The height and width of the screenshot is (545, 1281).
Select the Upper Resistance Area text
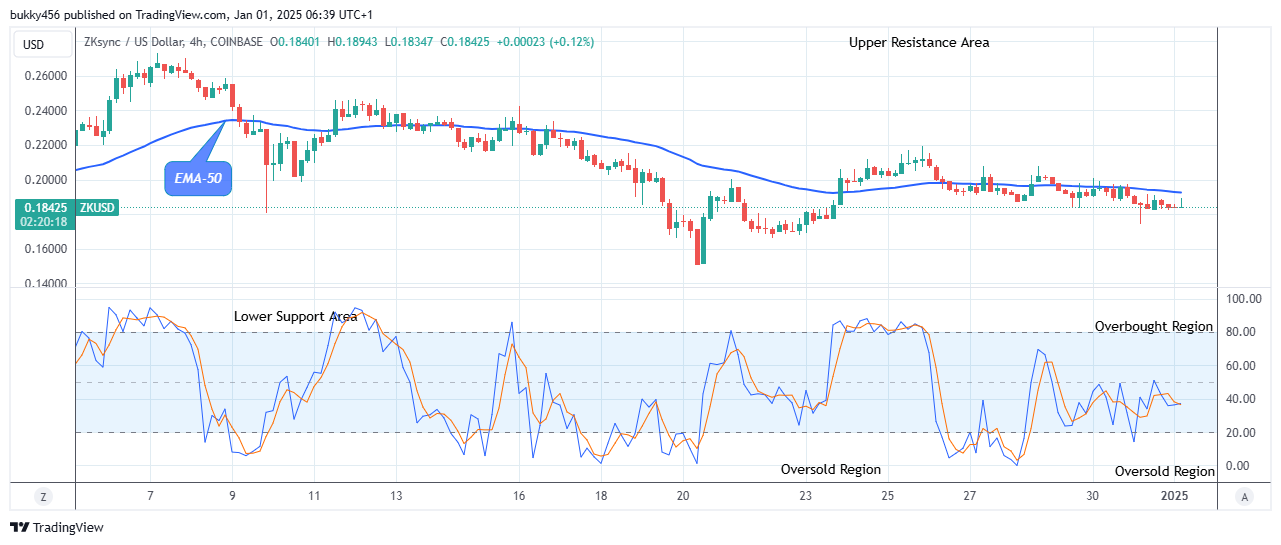pyautogui.click(x=919, y=42)
